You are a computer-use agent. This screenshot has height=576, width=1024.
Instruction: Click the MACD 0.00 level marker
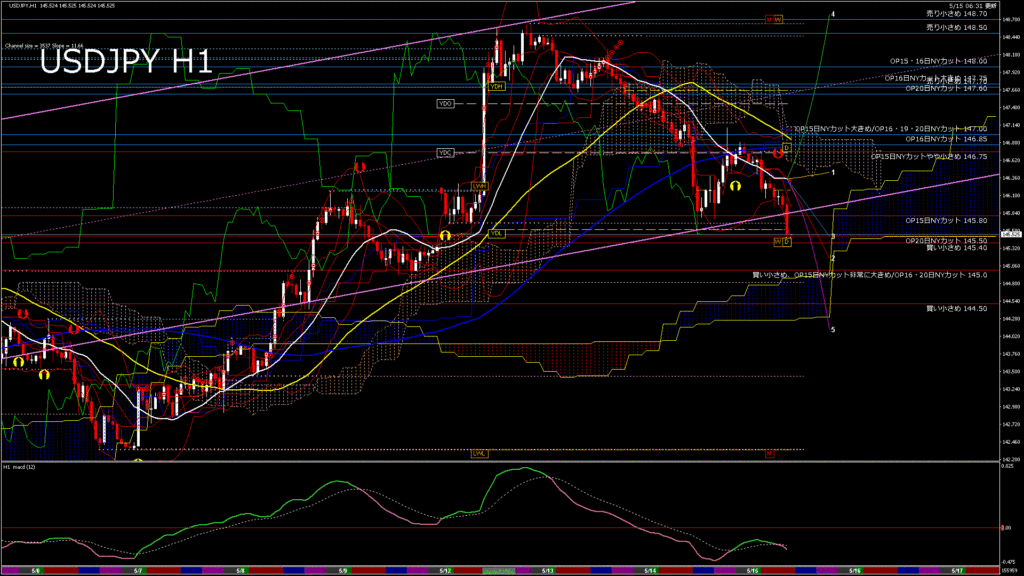(x=1006, y=528)
